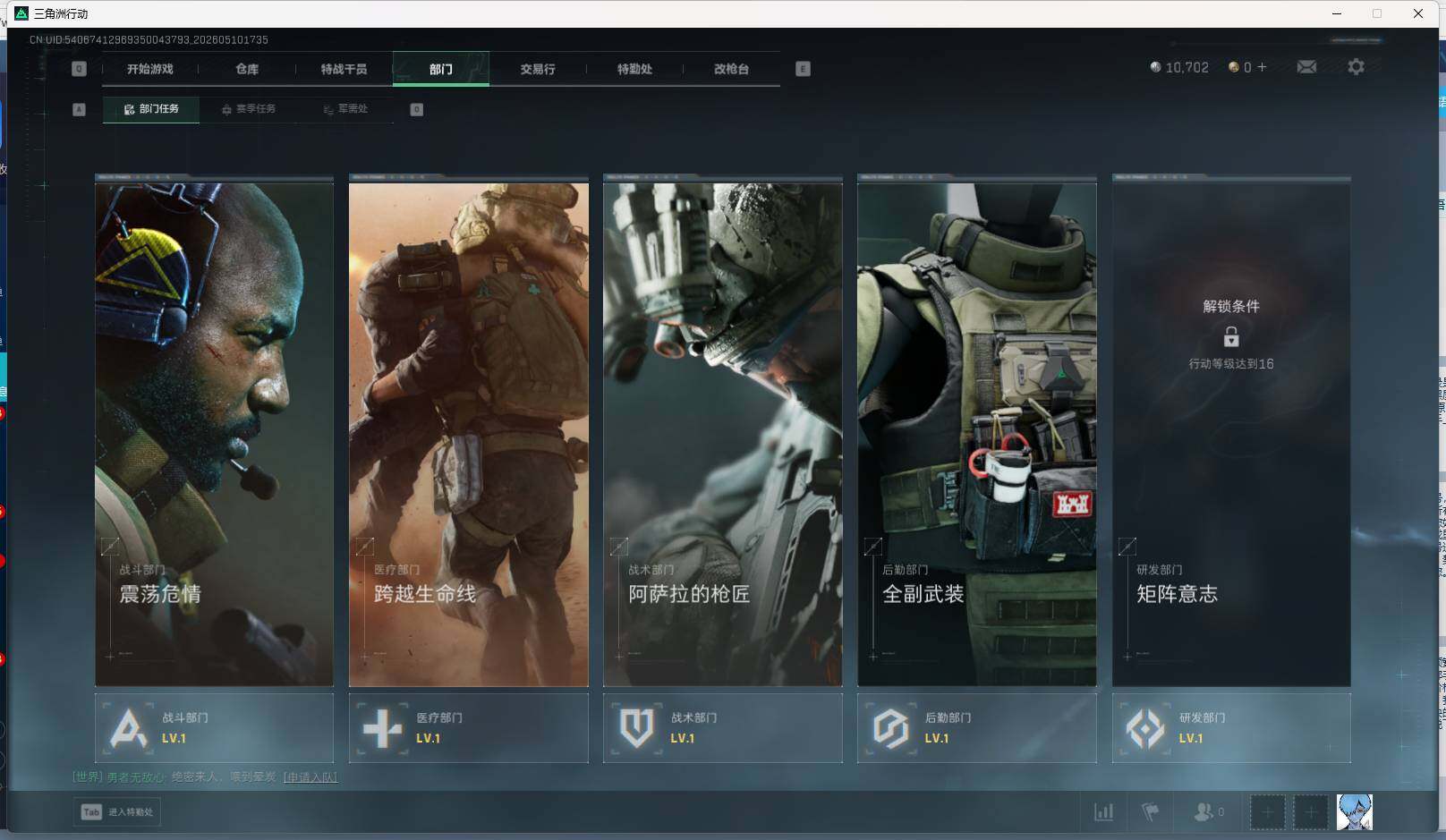
Task: Switch to the 赛季任务 sub-tab
Action: 249,109
